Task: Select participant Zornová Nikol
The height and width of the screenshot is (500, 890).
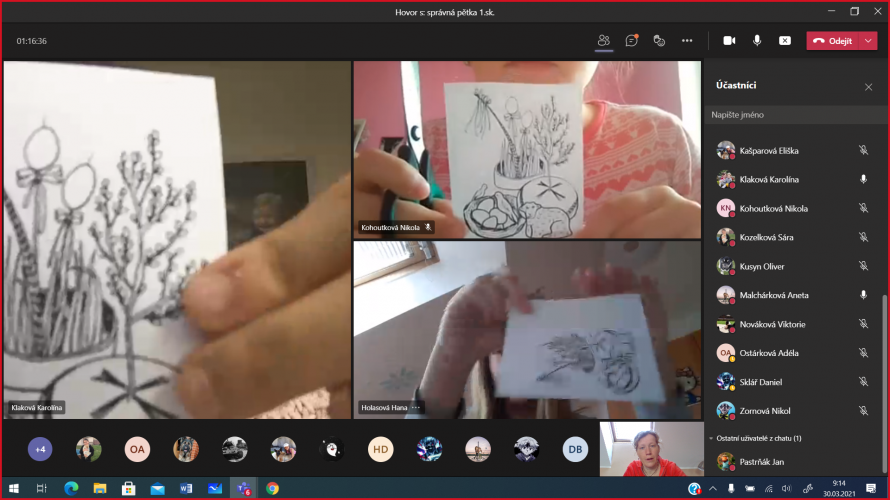Action: tap(794, 411)
